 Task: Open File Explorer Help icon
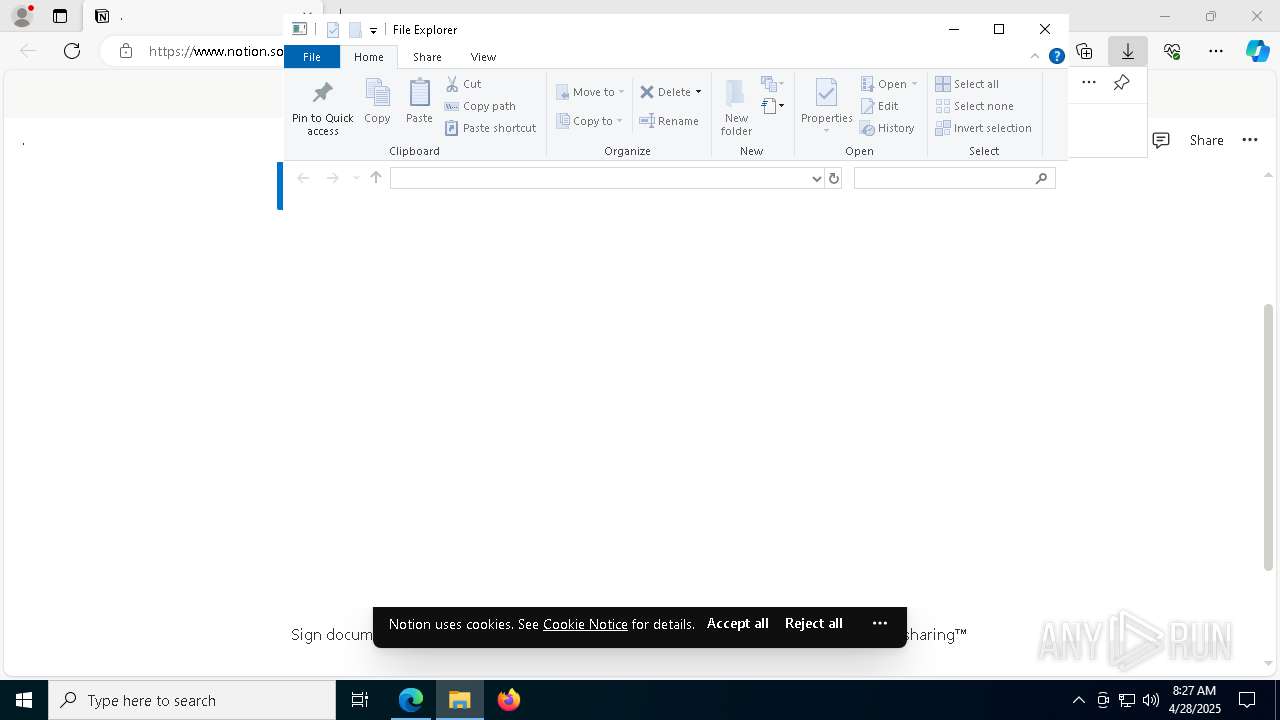coord(1056,57)
